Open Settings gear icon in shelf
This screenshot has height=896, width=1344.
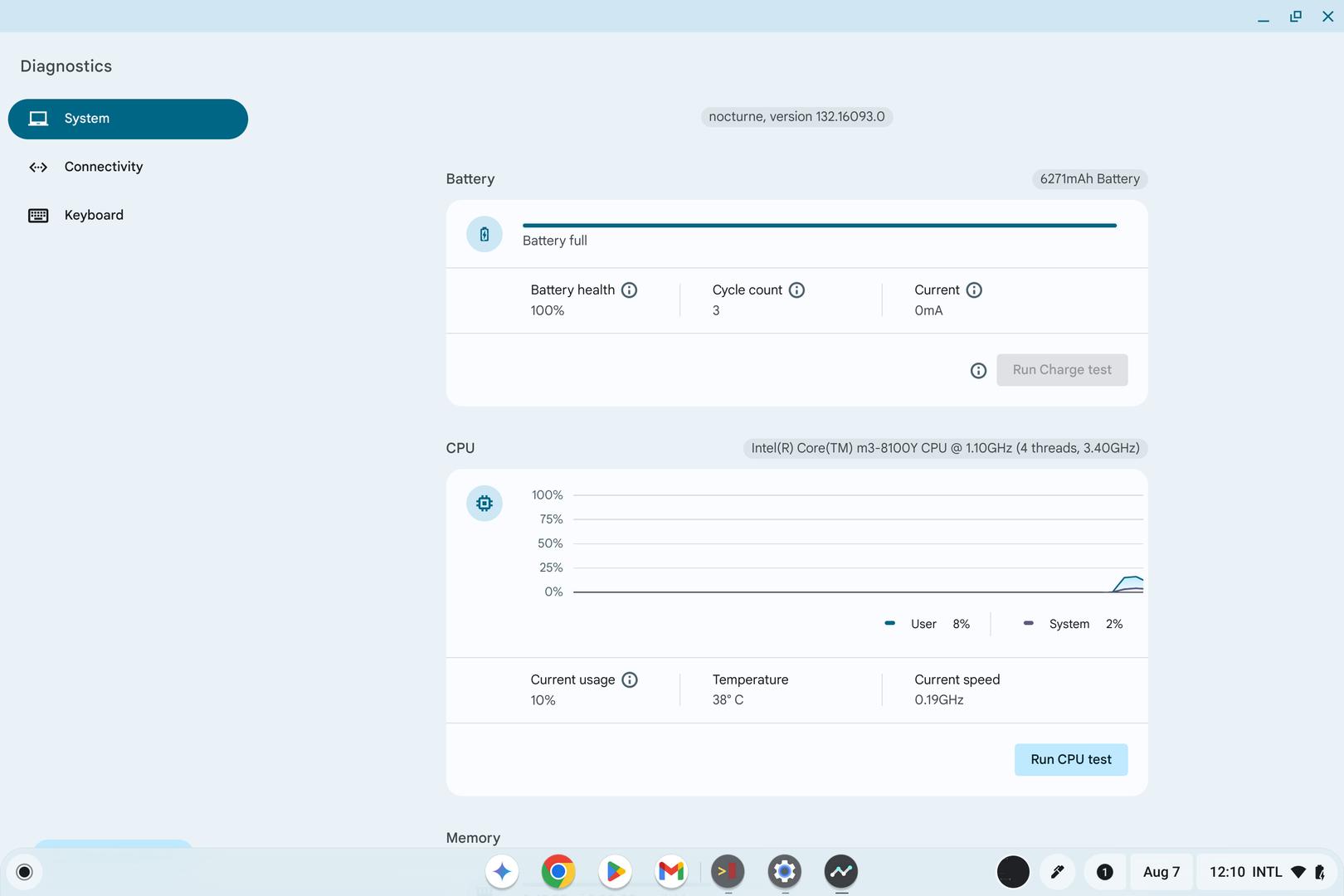tap(784, 872)
